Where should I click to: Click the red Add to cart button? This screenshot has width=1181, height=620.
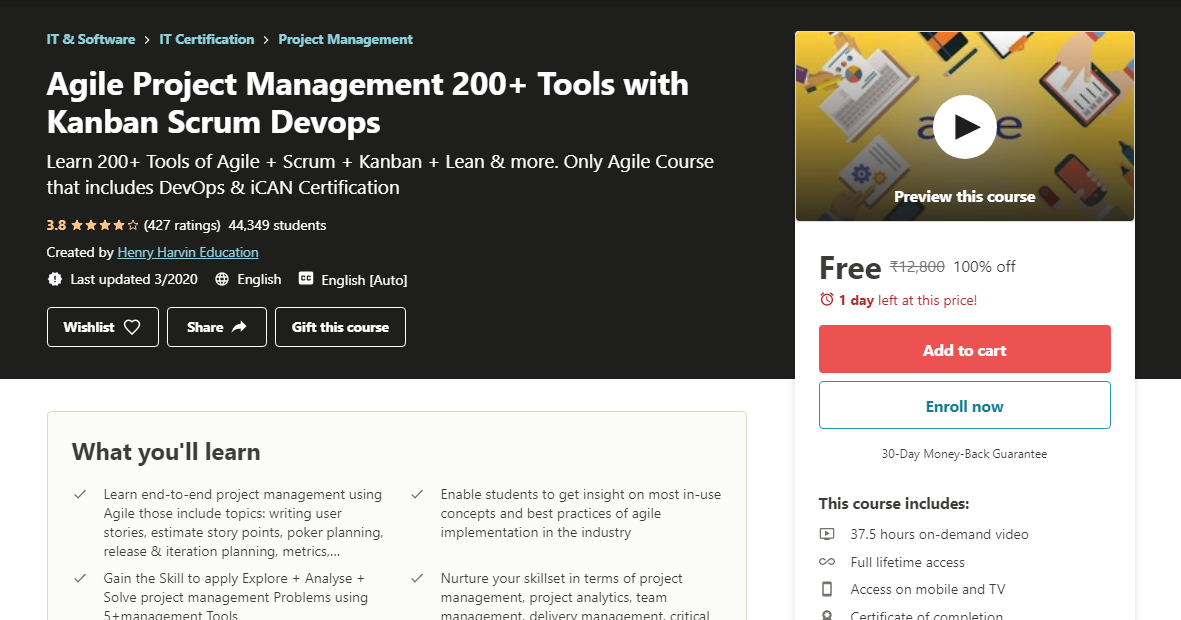coord(965,349)
